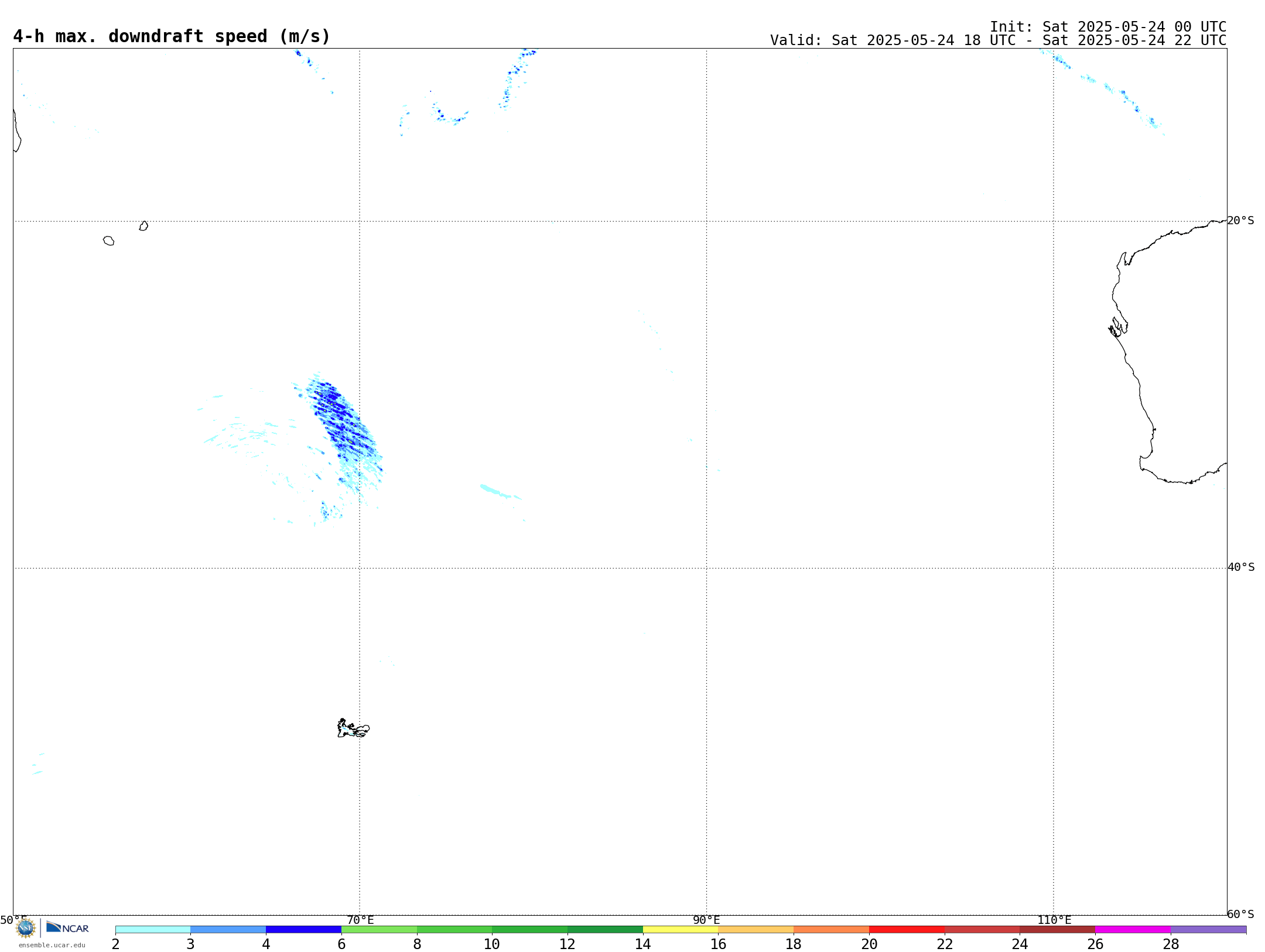This screenshot has height=952, width=1265.
Task: Click the Réunion island outline
Action: pos(108,241)
